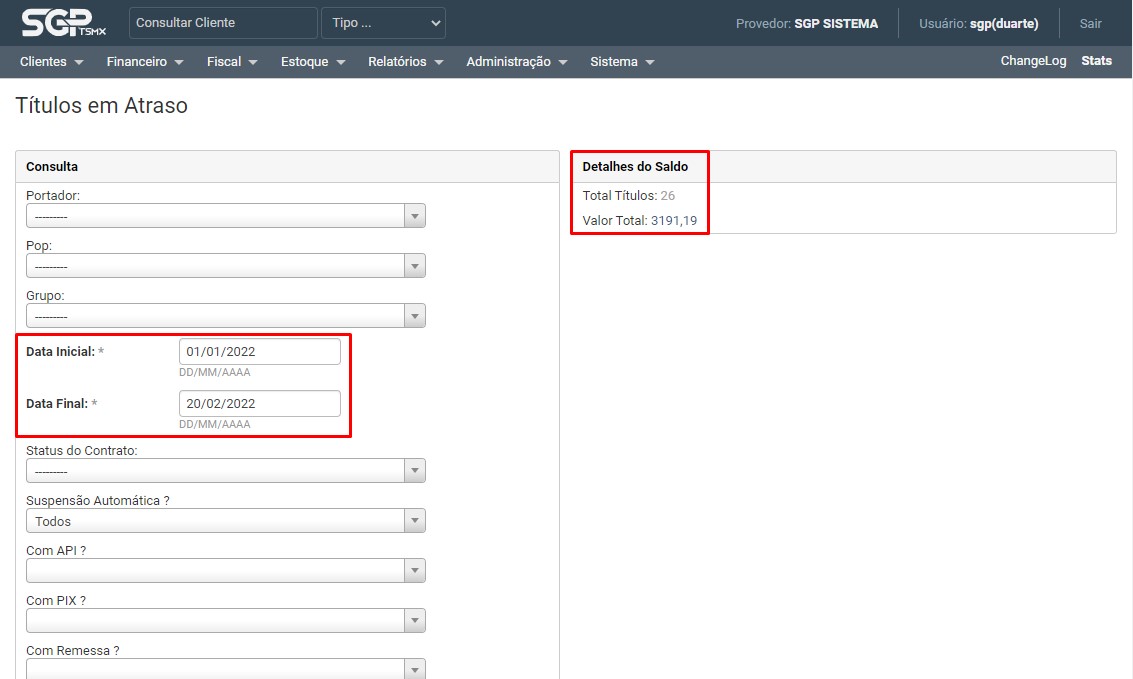The height and width of the screenshot is (679, 1133).
Task: Click the Stats link
Action: click(1096, 61)
